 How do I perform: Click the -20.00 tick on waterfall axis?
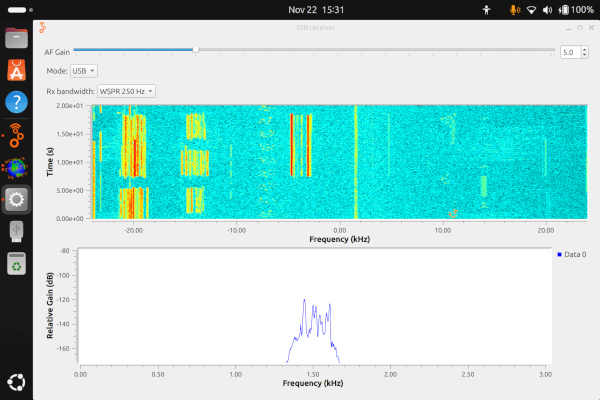[x=134, y=230]
